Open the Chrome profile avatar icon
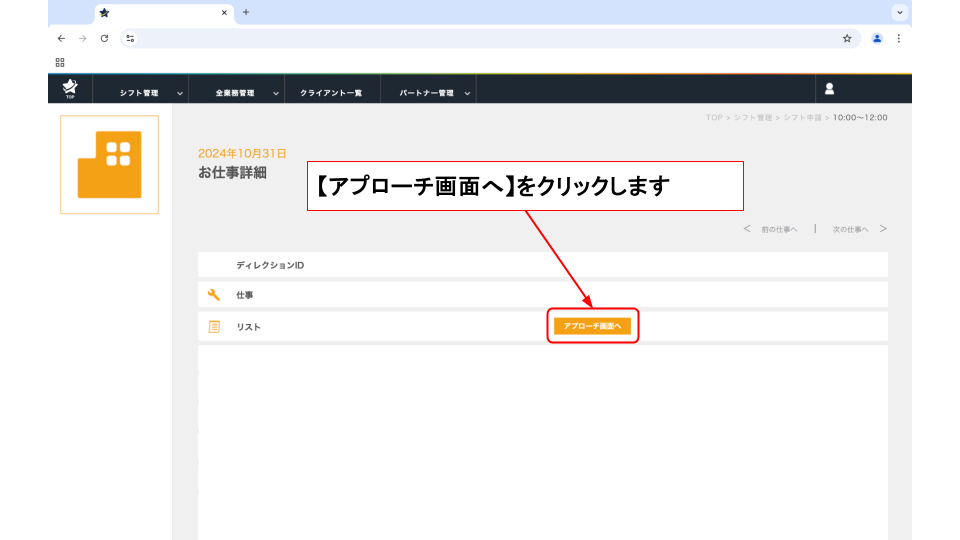The image size is (960, 540). point(877,38)
